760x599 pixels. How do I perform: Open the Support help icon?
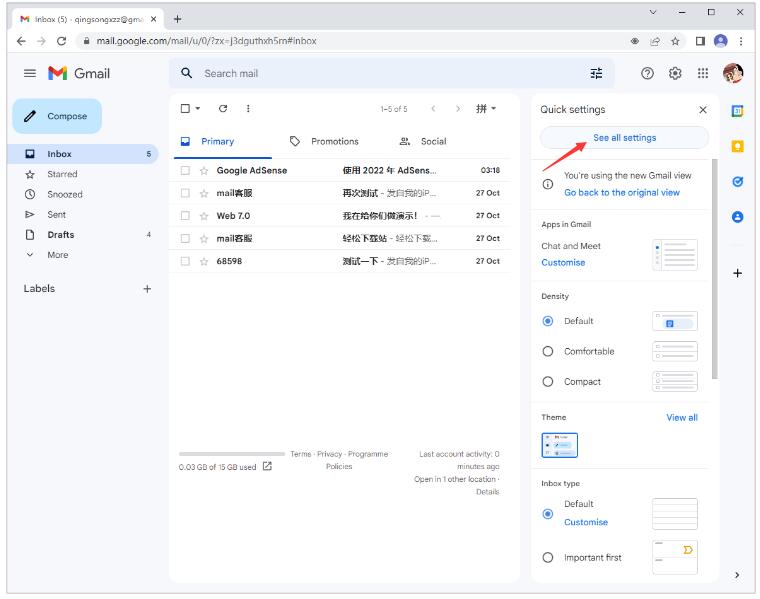point(647,73)
